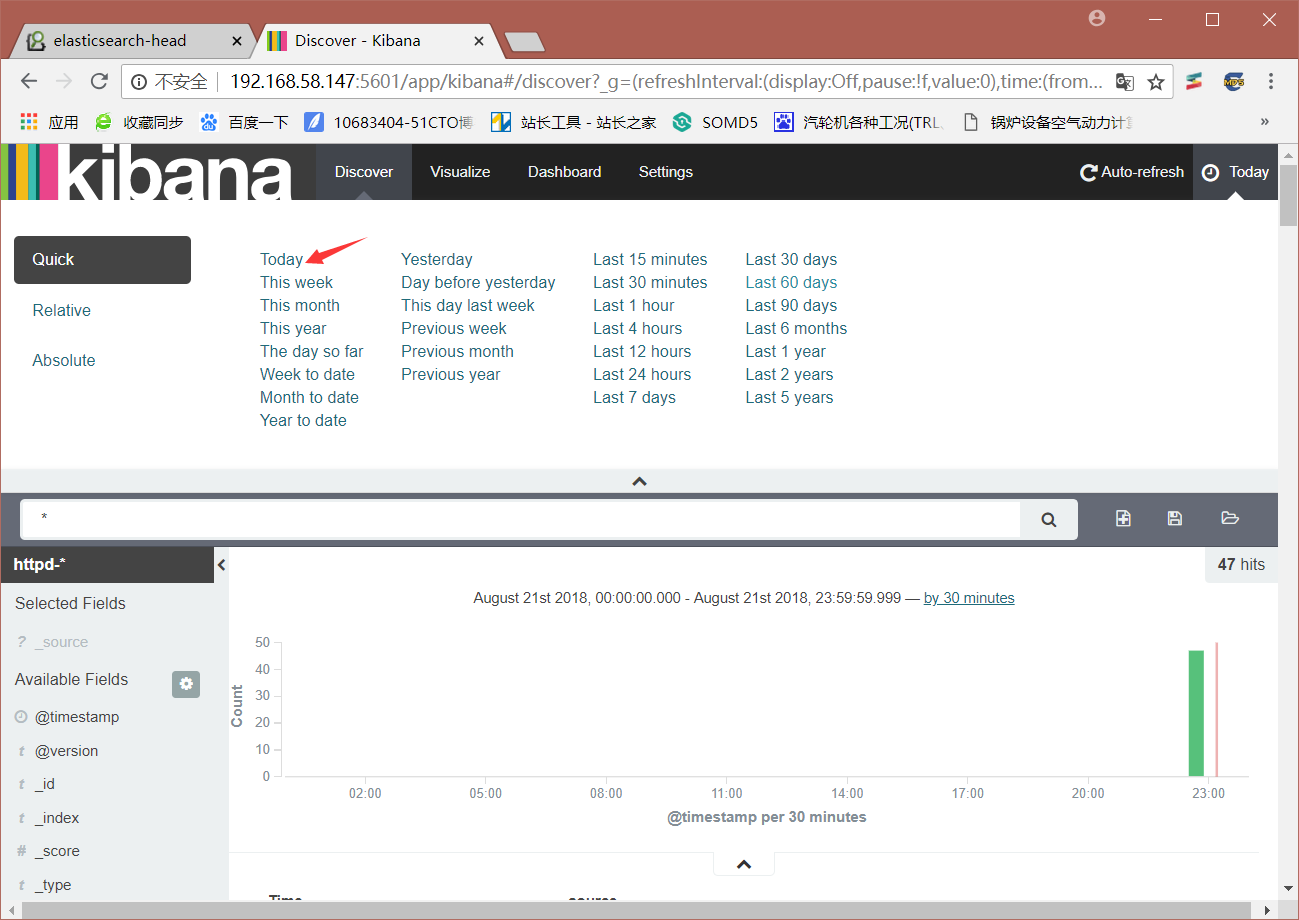
Task: Click the _id field
Action: (x=45, y=785)
